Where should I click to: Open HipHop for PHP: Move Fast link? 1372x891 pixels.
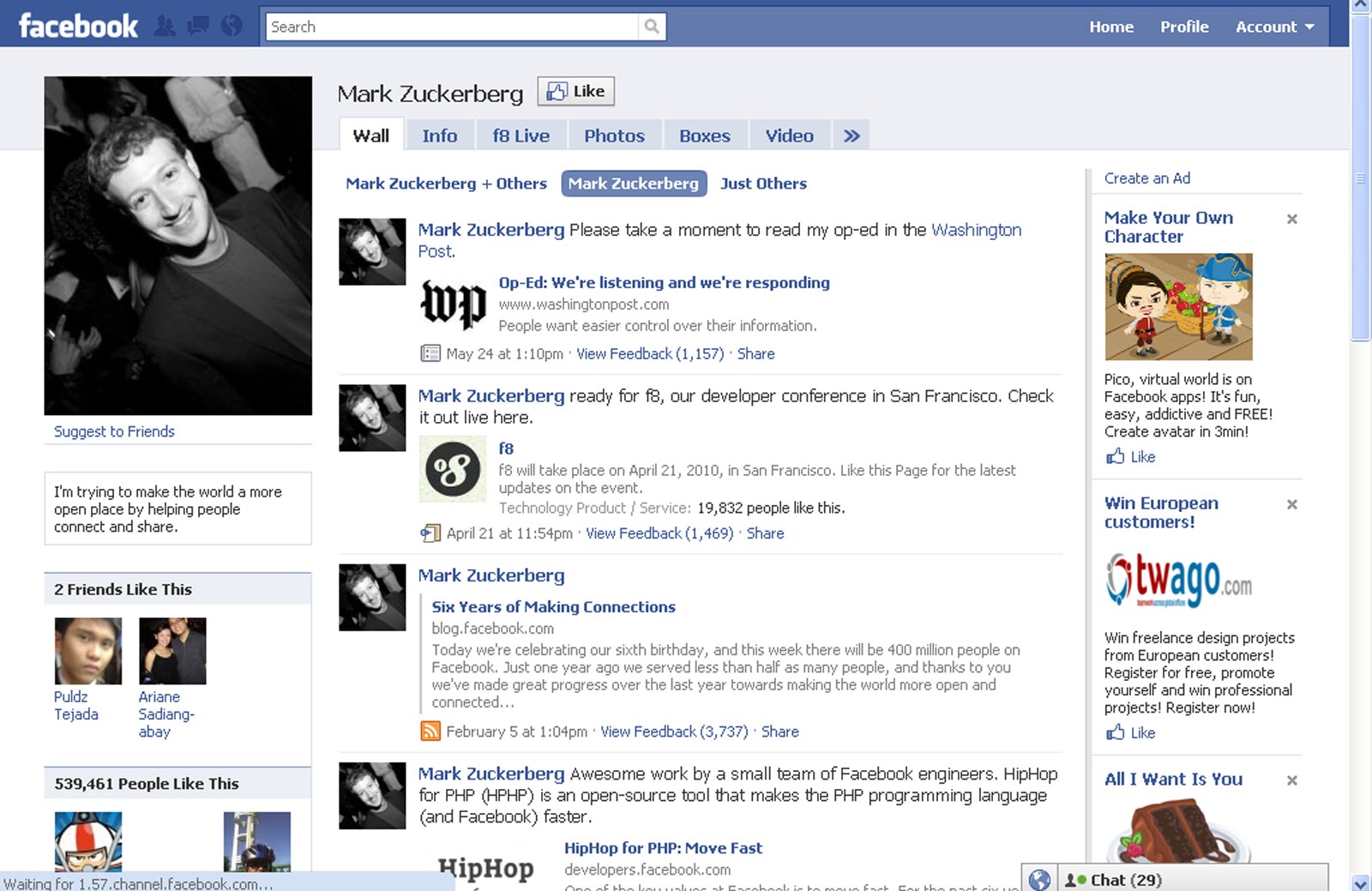point(663,848)
